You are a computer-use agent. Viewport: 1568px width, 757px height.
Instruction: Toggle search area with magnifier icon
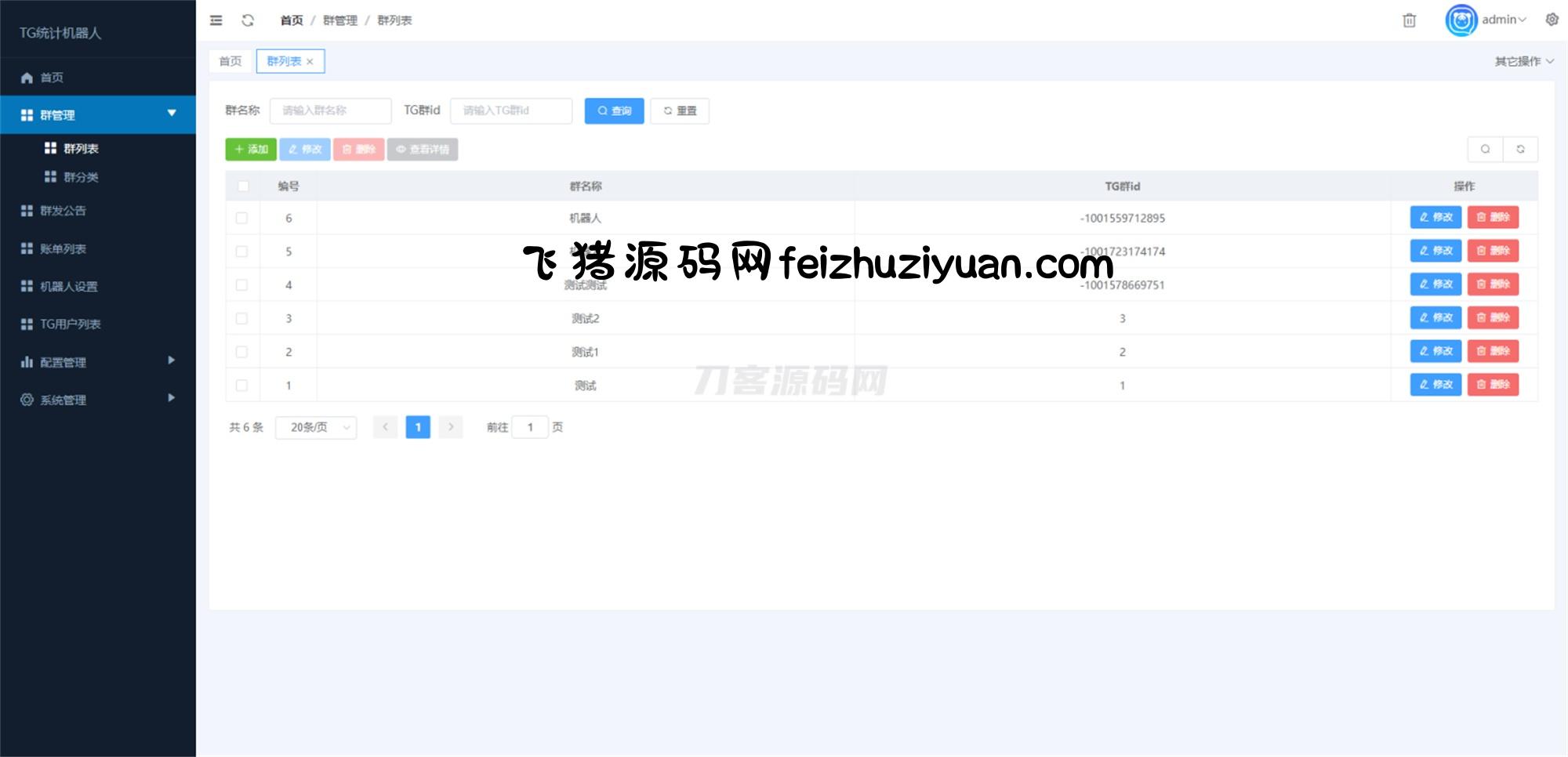[x=1485, y=149]
